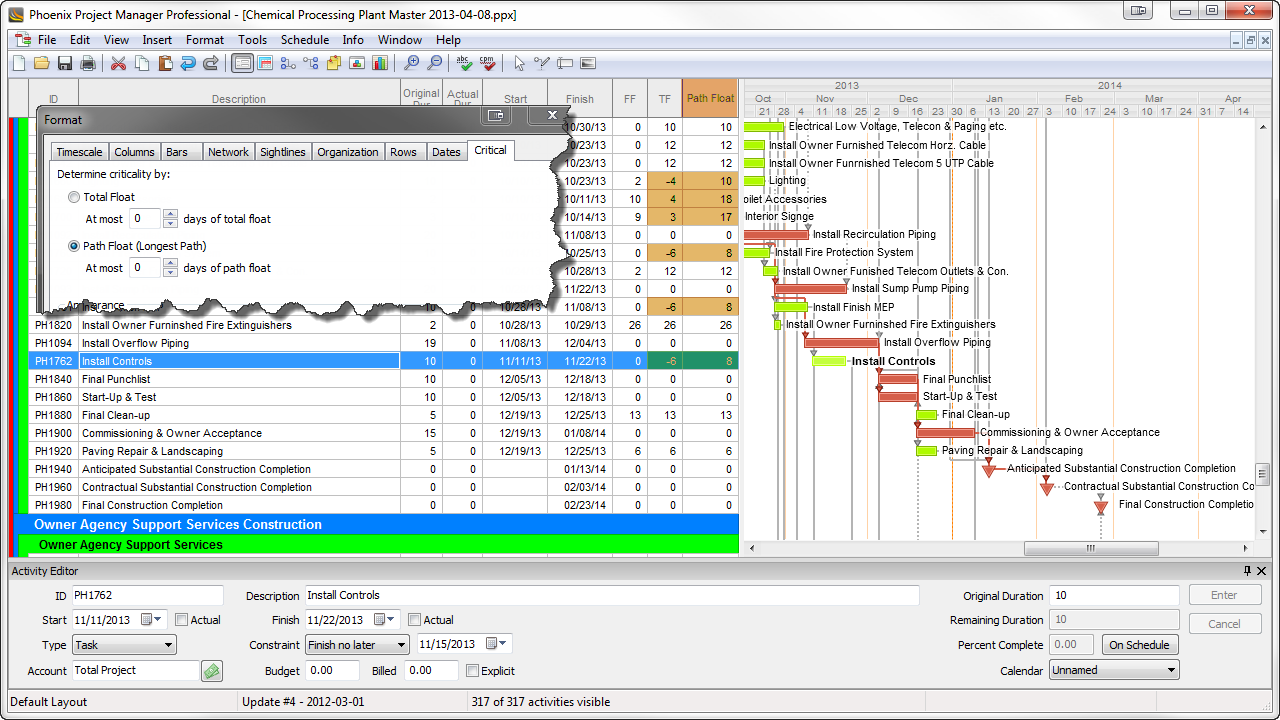Decrease the path float days stepper
The image size is (1280, 720).
click(170, 272)
